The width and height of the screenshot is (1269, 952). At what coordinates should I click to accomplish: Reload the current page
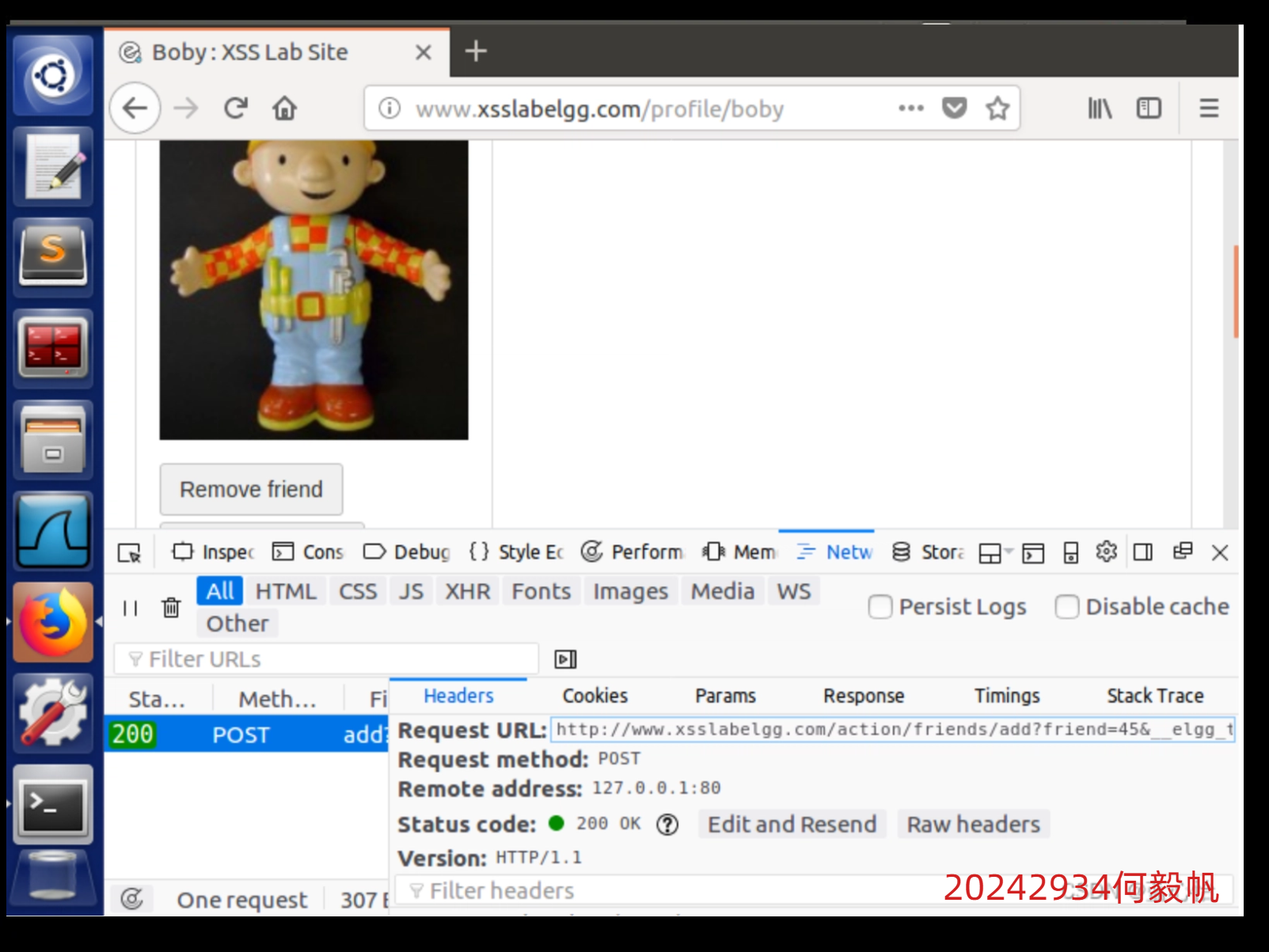(x=236, y=108)
